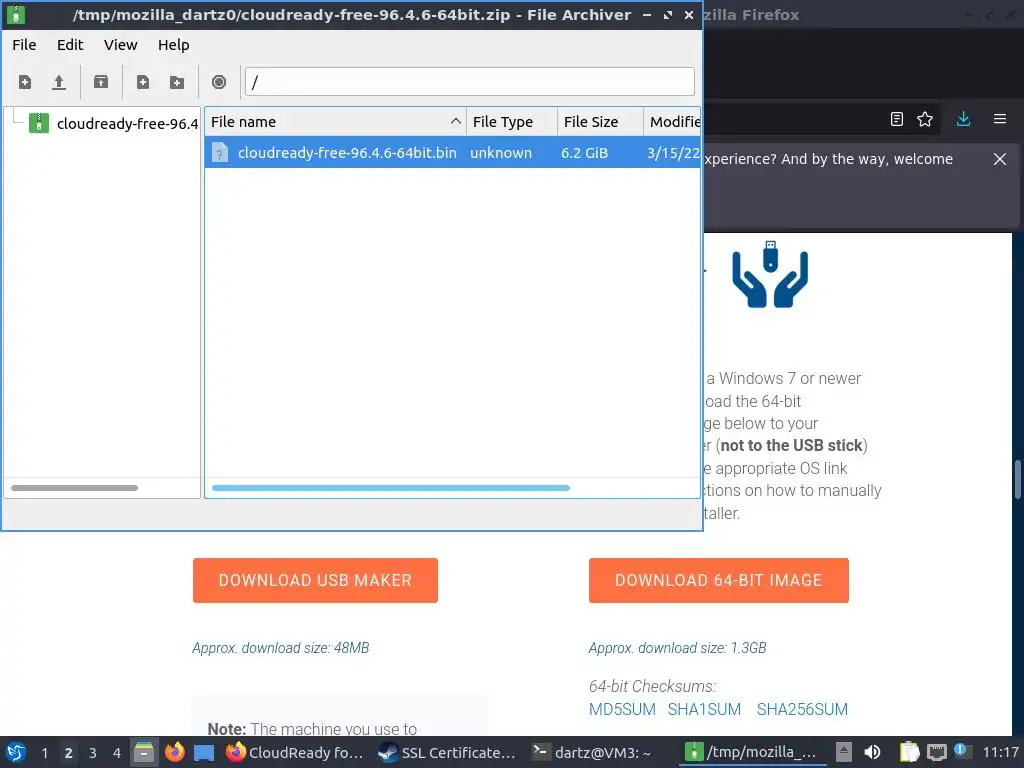Sort by the Modified column header
Viewport: 1024px width, 768px height.
point(672,122)
